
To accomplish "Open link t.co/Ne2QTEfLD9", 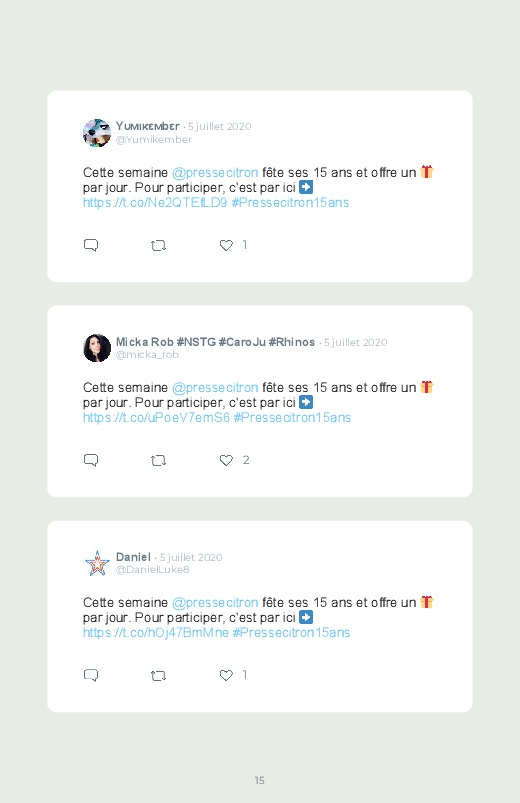I will (155, 203).
